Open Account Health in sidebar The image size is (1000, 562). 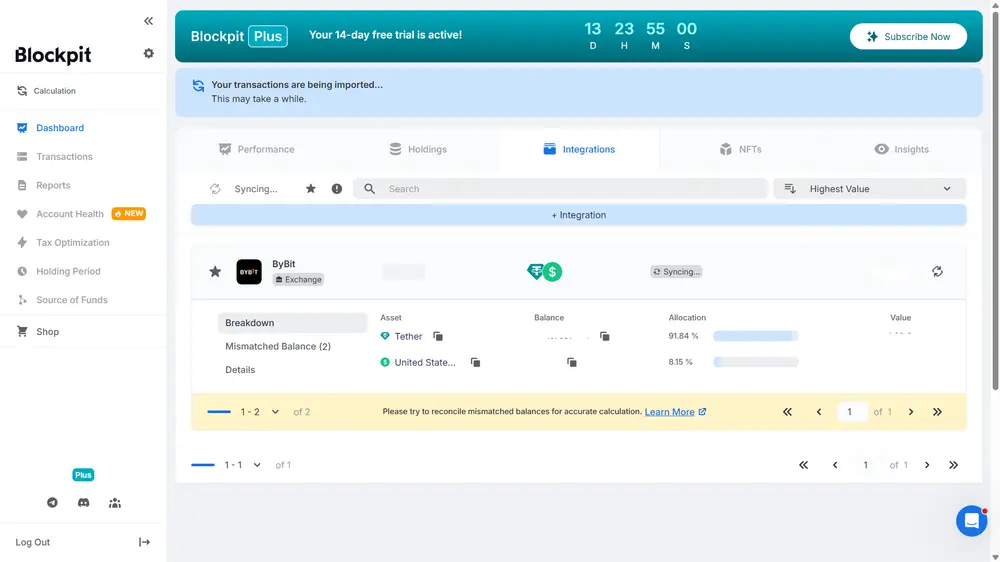point(70,214)
